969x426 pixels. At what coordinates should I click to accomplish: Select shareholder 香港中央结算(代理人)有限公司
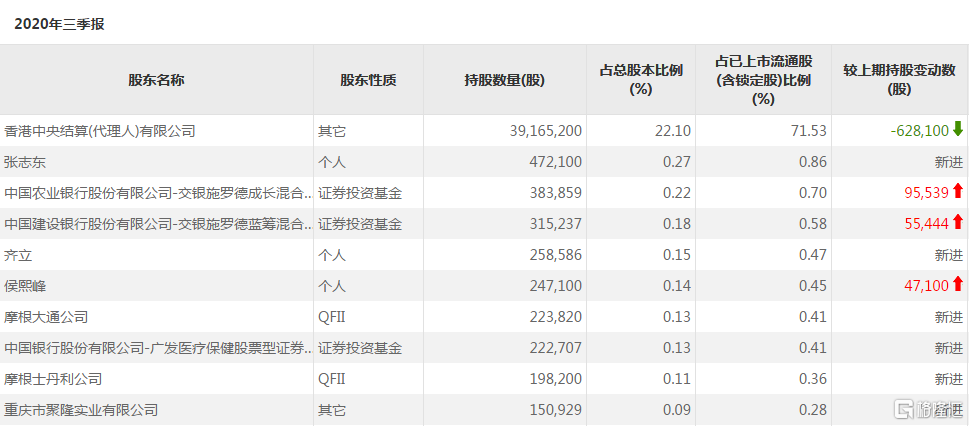click(99, 131)
